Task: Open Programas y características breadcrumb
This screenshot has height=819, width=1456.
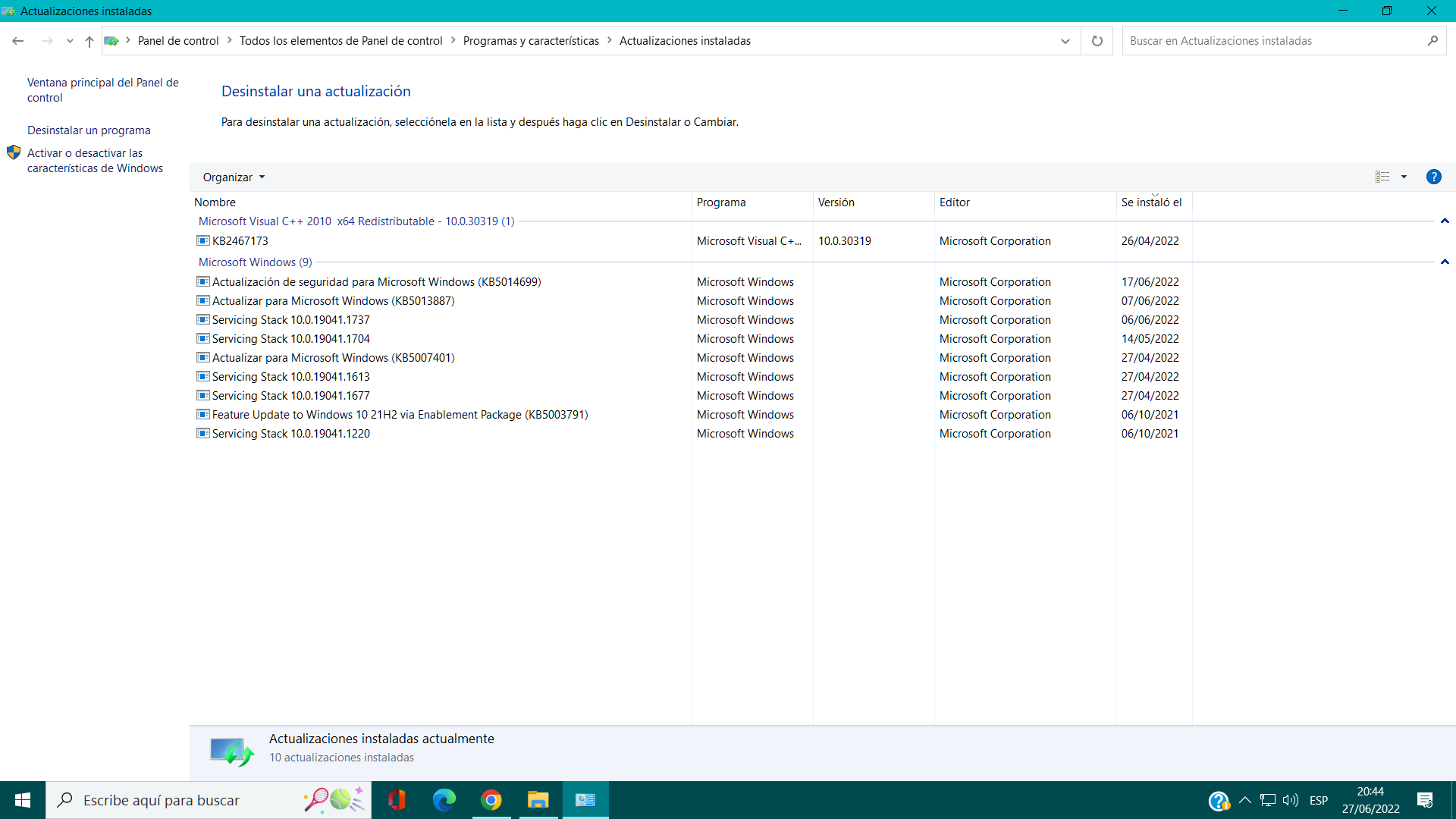Action: pos(531,41)
